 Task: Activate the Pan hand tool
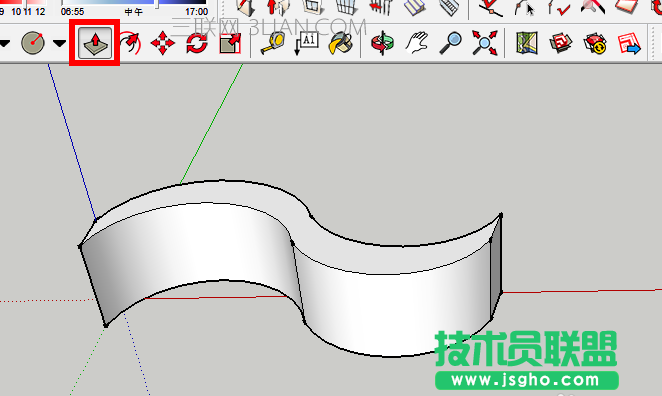pos(417,43)
